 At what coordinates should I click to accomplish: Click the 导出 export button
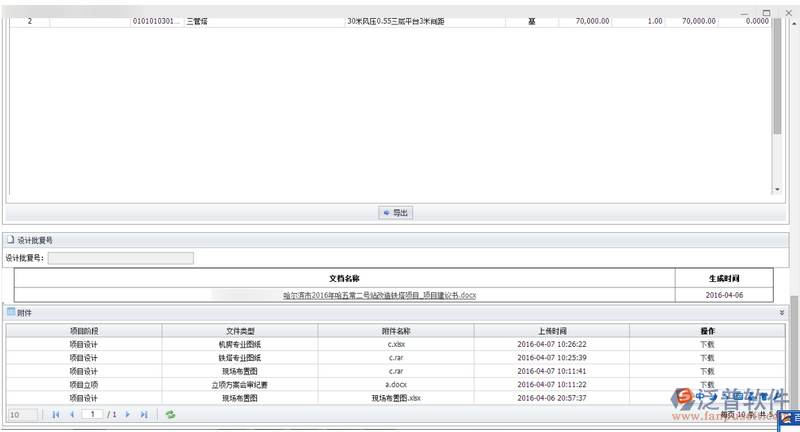pyautogui.click(x=395, y=213)
